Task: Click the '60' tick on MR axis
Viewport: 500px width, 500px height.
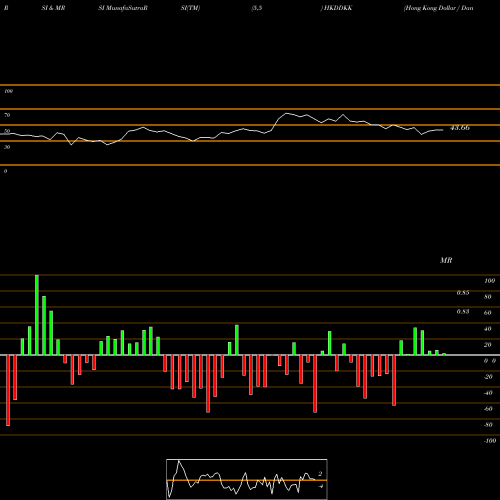Action: [488, 313]
